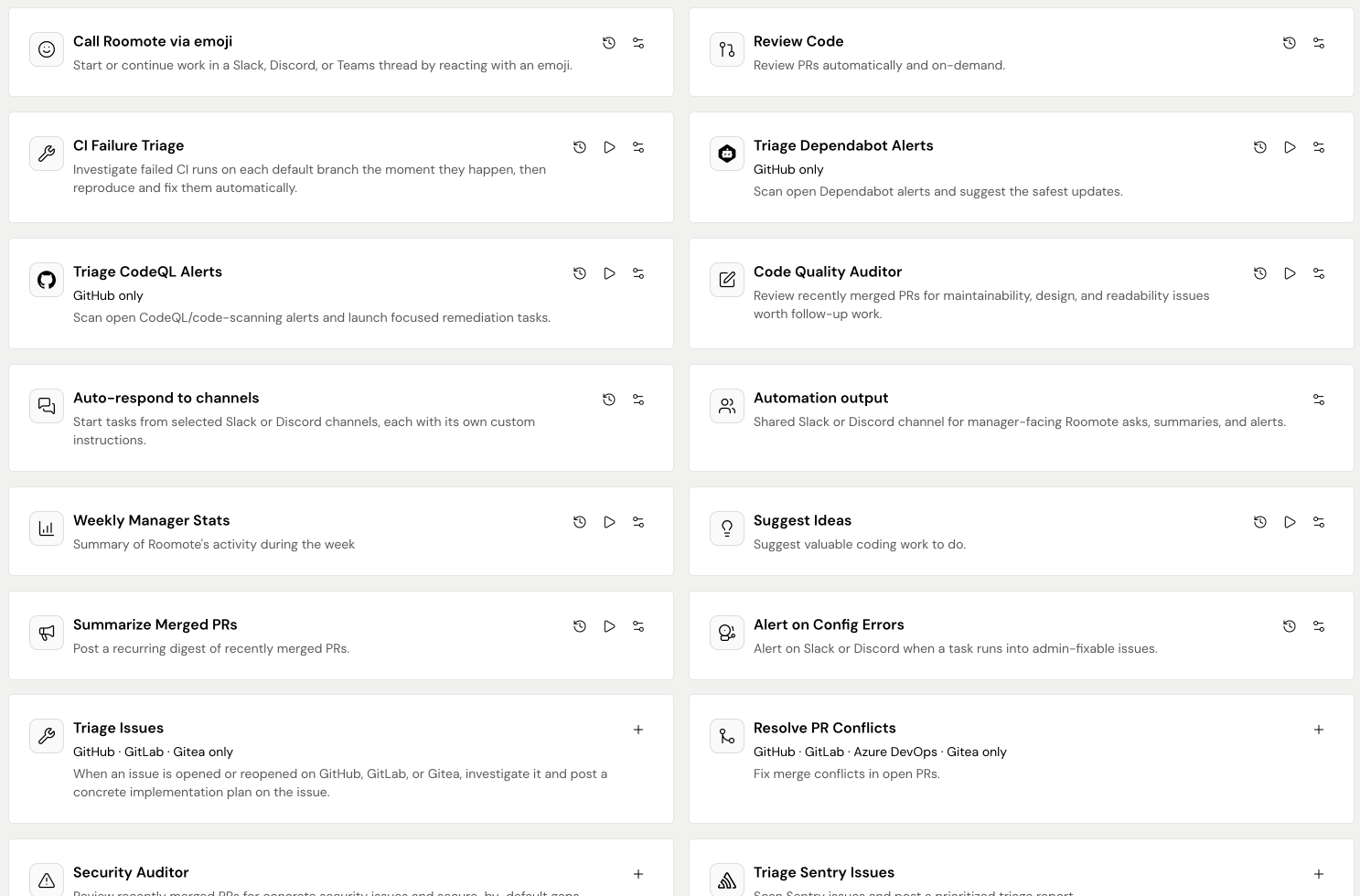
Task: Open settings for Auto-respond to channels
Action: pyautogui.click(x=638, y=400)
